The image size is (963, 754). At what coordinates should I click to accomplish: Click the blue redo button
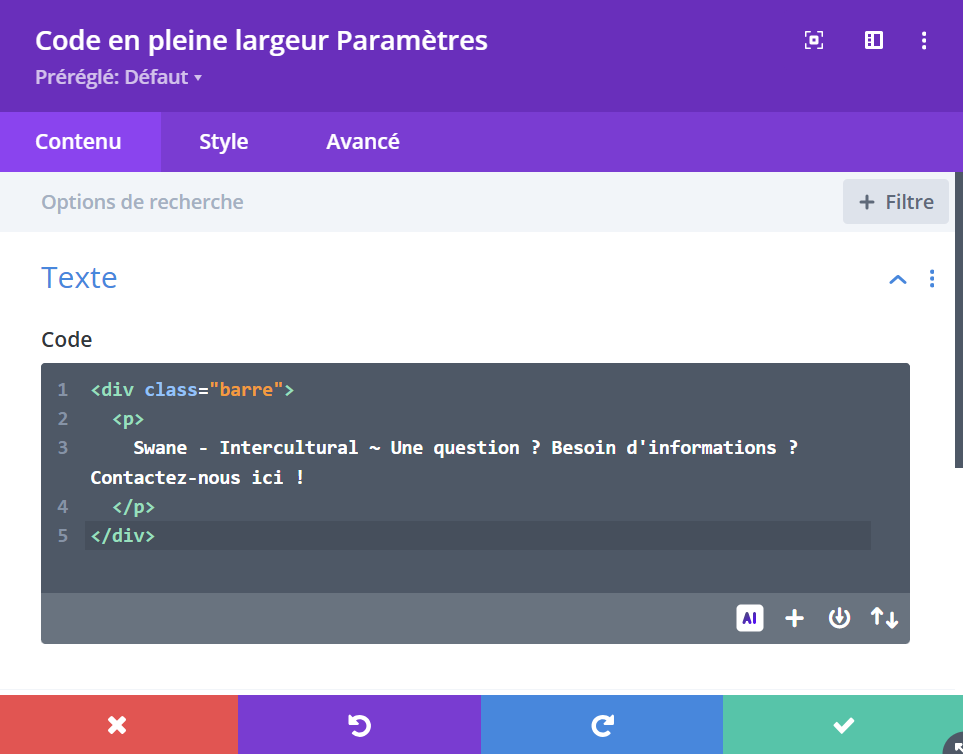click(x=602, y=725)
